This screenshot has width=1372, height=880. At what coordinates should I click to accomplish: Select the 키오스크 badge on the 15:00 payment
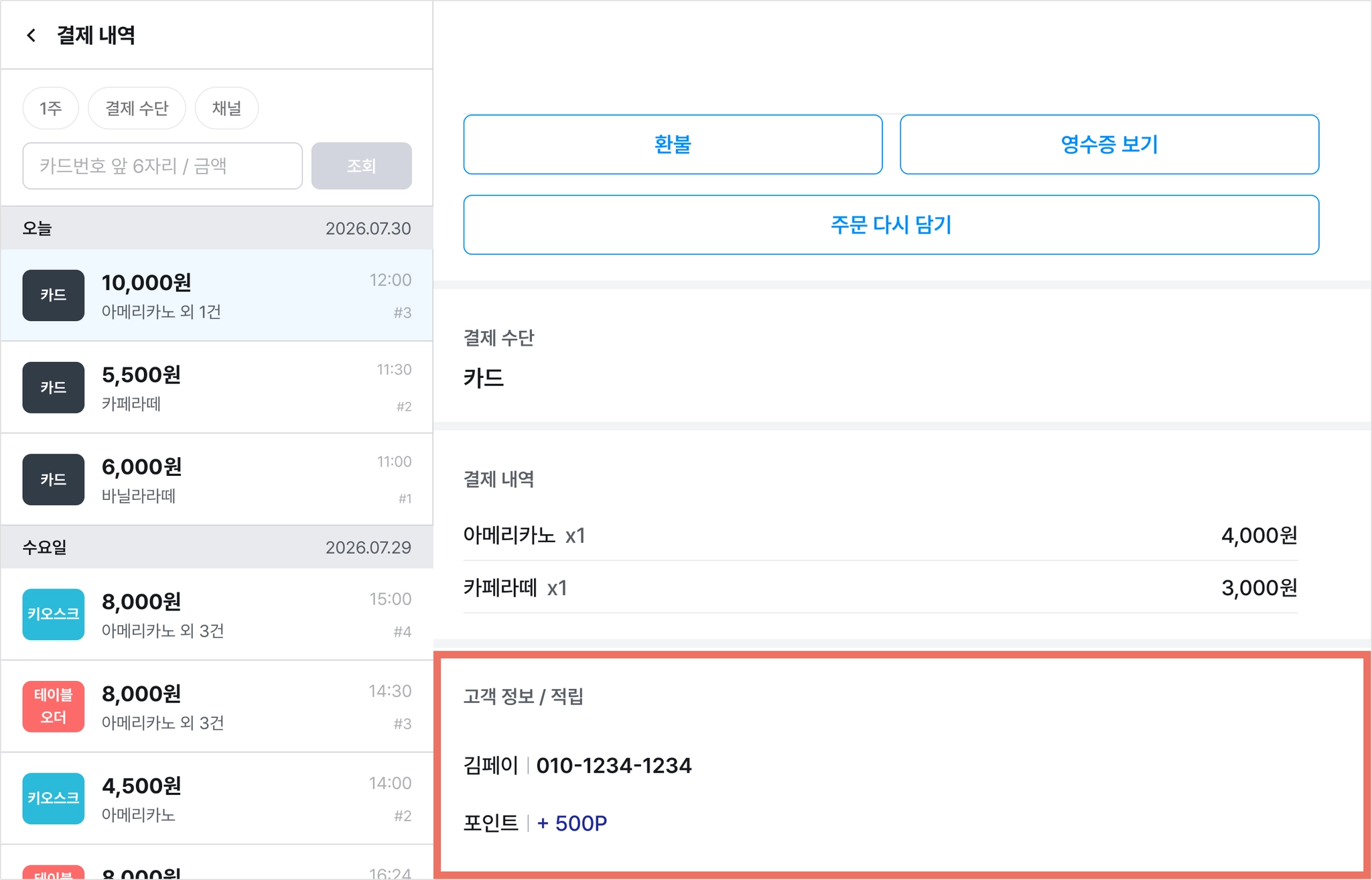tap(54, 614)
